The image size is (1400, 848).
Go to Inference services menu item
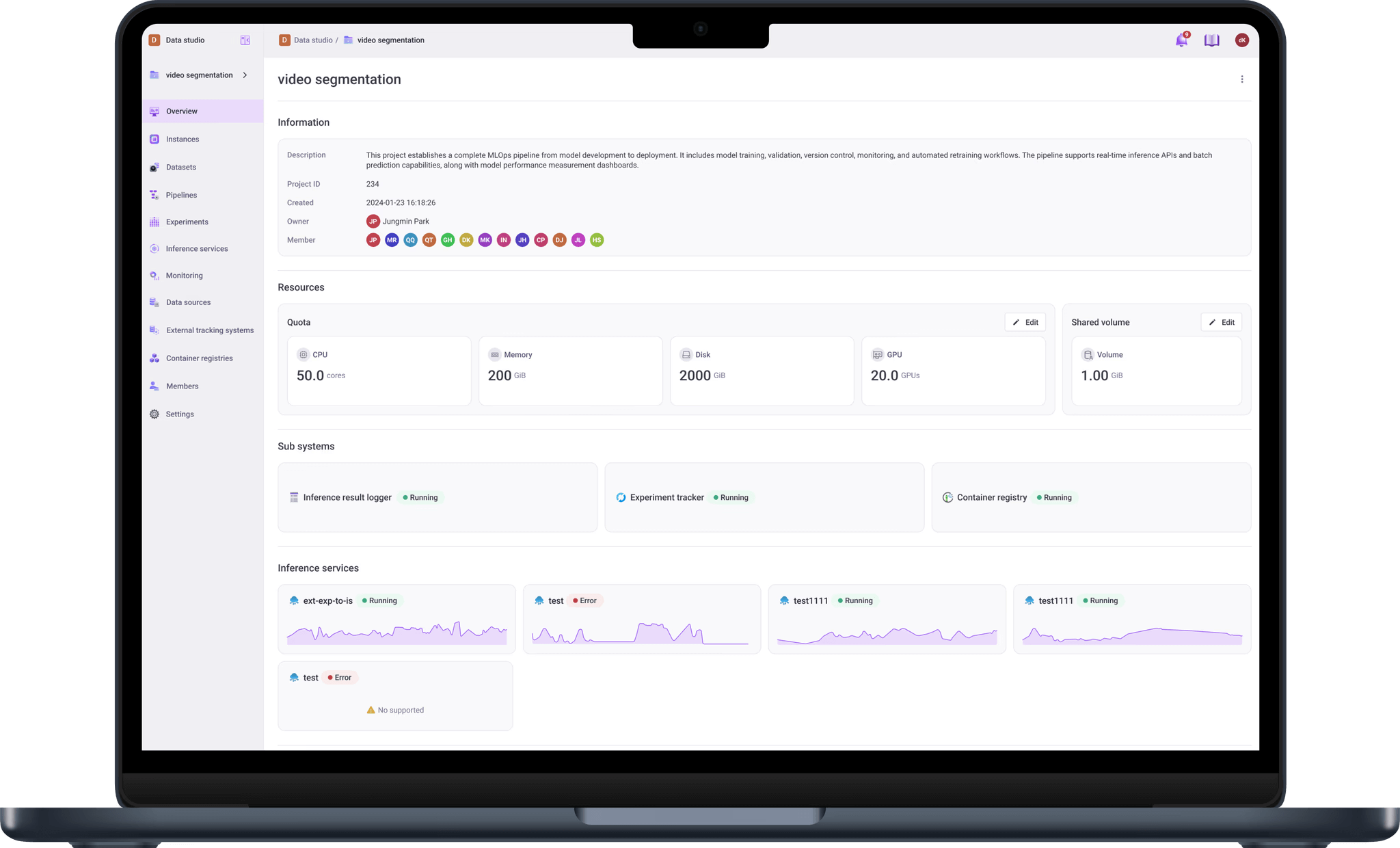[196, 249]
